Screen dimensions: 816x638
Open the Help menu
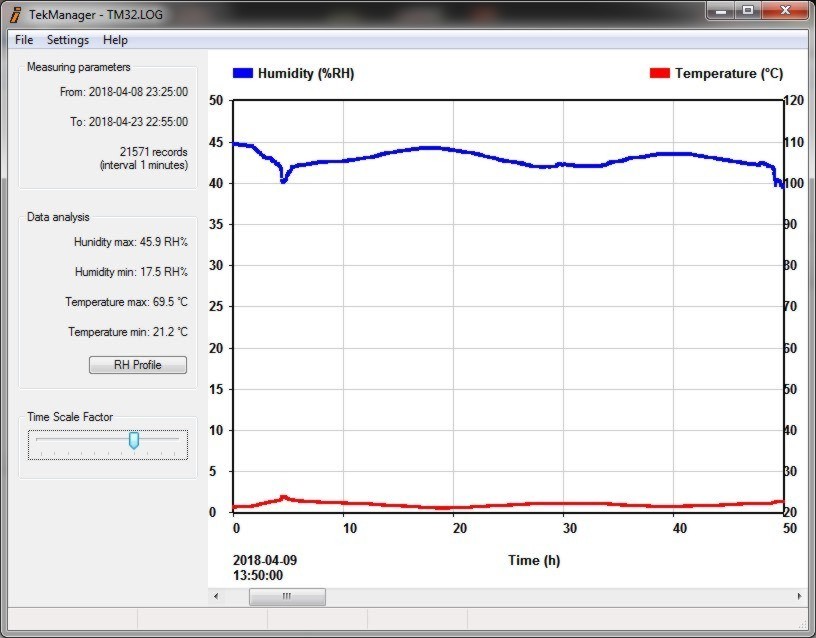point(115,40)
